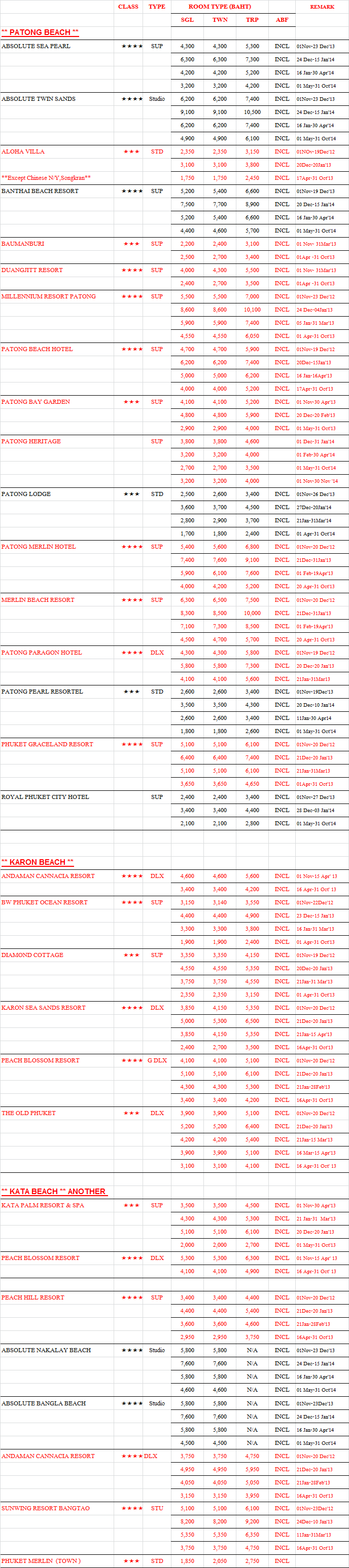
Task: Select MERLIN BEACH RESORT hotel name
Action: [x=38, y=599]
